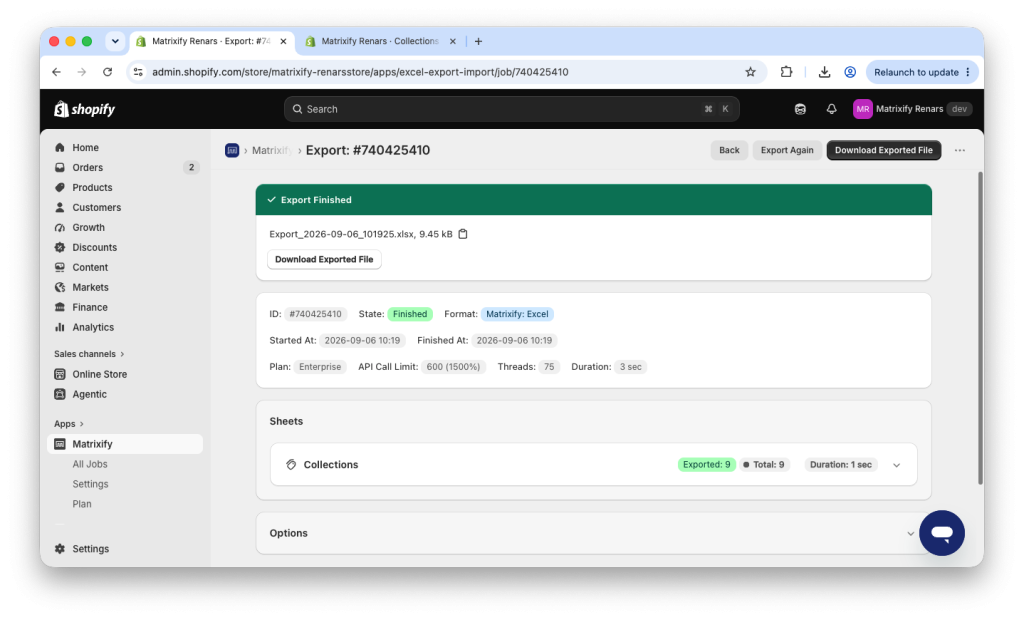
Task: Open the tab search dropdown arrow
Action: point(115,41)
